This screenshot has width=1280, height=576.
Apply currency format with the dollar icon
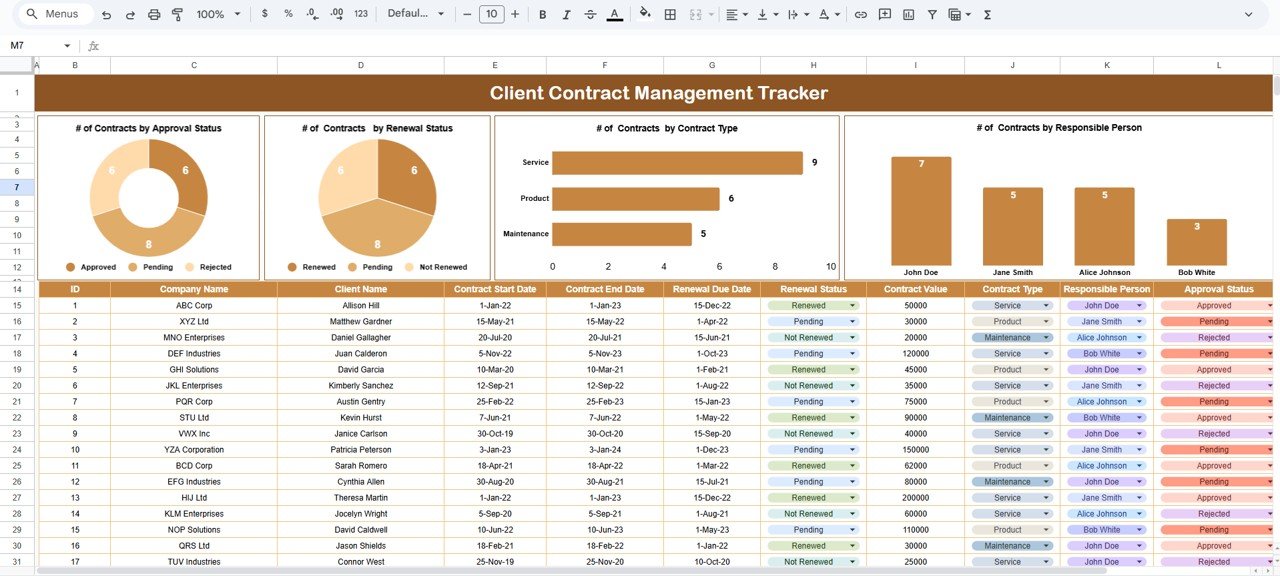[264, 14]
